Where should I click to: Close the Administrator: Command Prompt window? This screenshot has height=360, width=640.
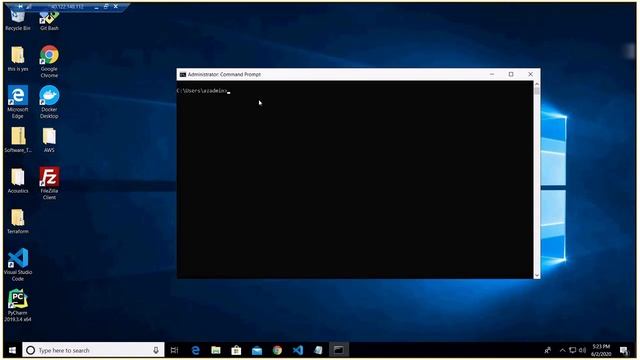coord(530,74)
